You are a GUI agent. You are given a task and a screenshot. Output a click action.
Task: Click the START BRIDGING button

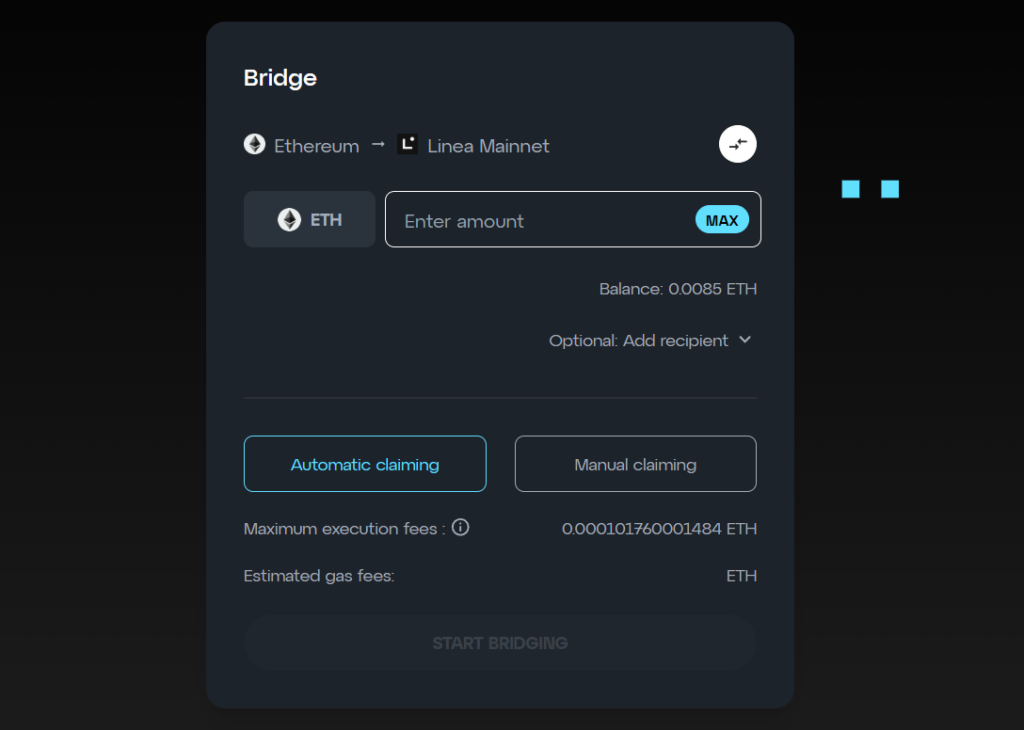click(500, 643)
